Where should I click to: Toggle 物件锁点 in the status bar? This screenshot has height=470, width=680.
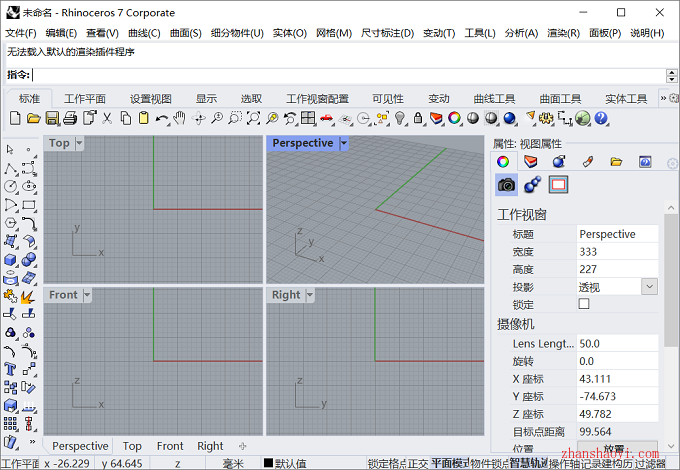click(x=489, y=464)
